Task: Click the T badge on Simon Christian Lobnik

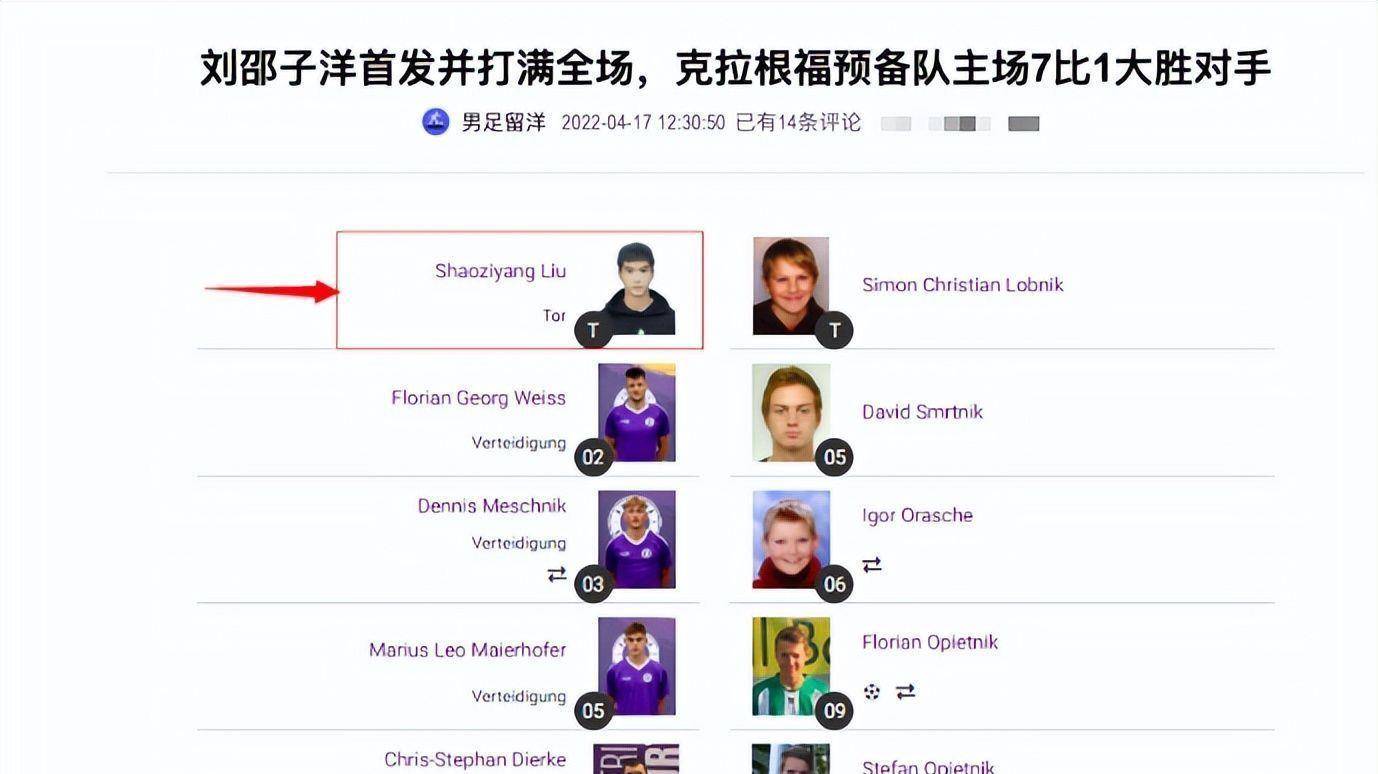Action: click(834, 330)
